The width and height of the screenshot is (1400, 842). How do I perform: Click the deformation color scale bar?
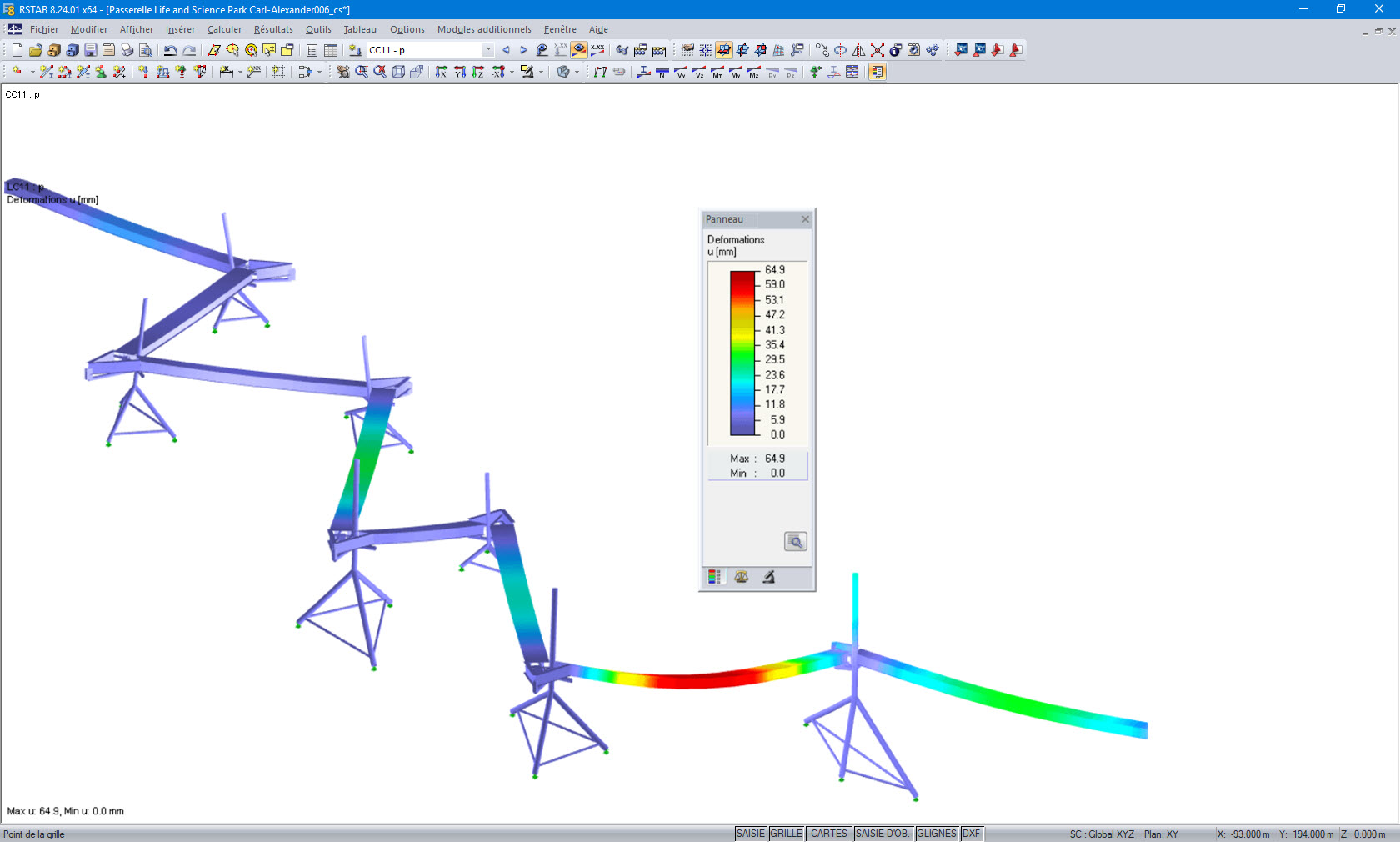coord(743,353)
